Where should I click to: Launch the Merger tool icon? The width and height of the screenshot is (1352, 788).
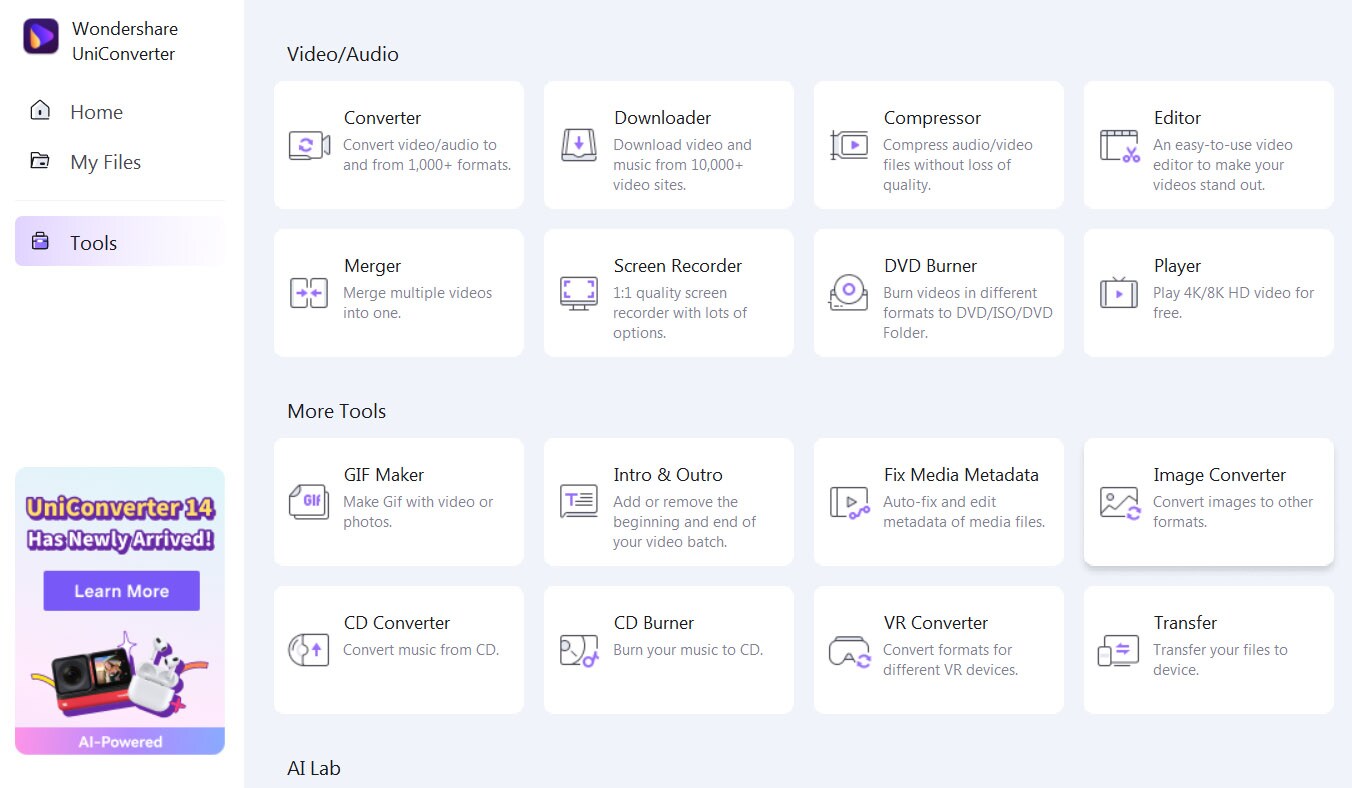pyautogui.click(x=309, y=293)
